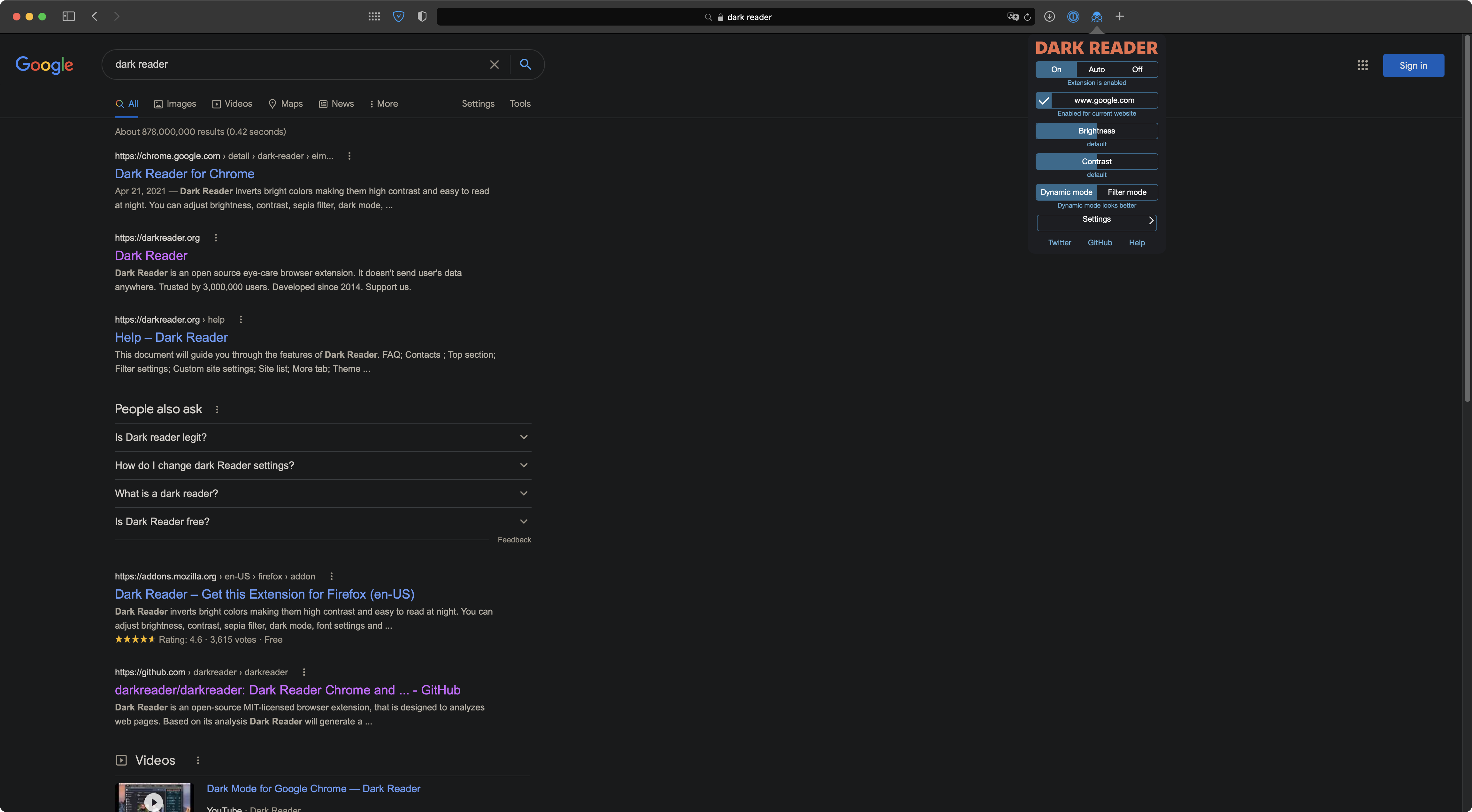Adjust the Contrast slider
This screenshot has height=812, width=1472.
1097,162
